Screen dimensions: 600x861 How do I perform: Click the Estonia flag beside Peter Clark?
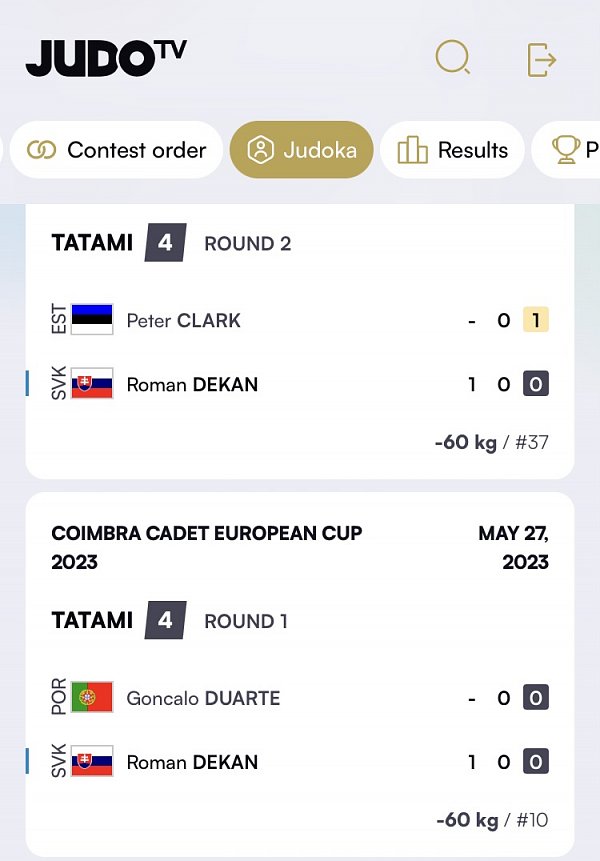(92, 320)
